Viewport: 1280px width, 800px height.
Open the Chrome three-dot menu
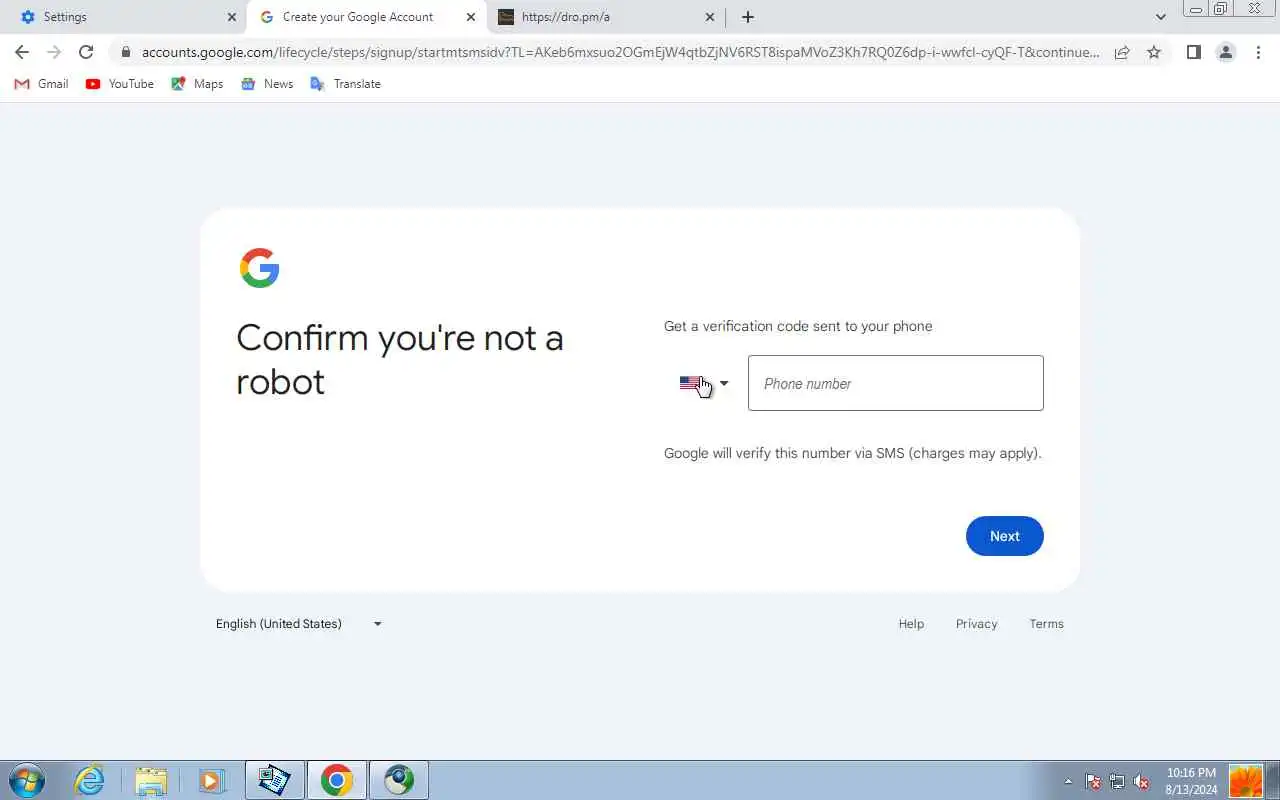[x=1258, y=52]
